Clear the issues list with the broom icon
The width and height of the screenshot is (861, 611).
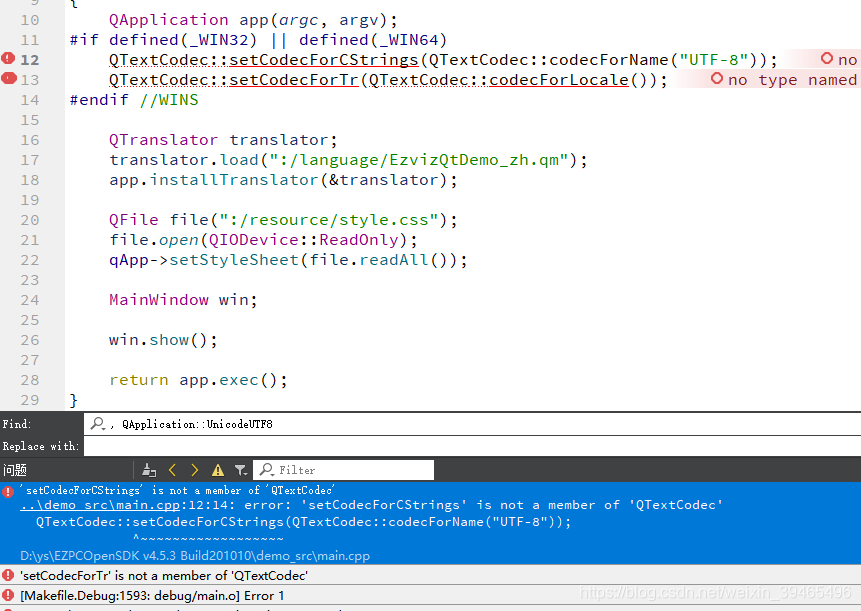[149, 470]
